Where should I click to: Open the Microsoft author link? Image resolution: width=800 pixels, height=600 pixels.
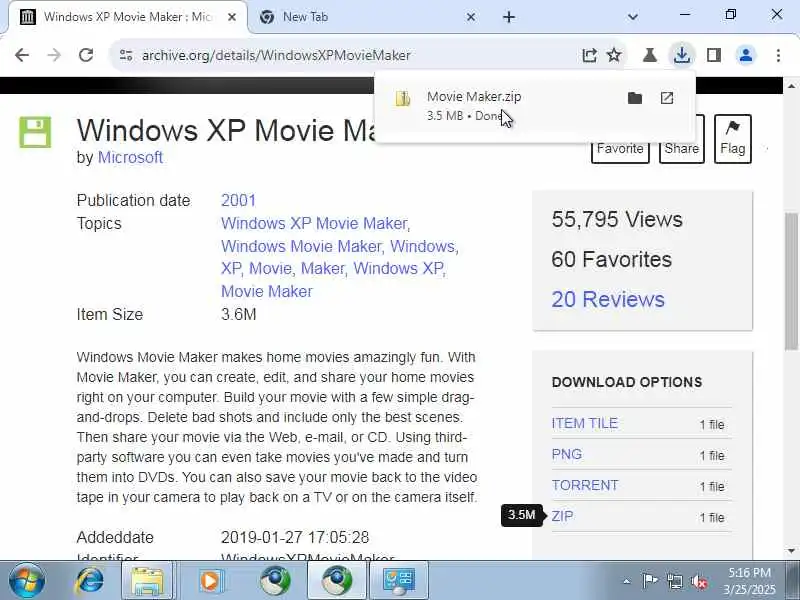(x=130, y=157)
